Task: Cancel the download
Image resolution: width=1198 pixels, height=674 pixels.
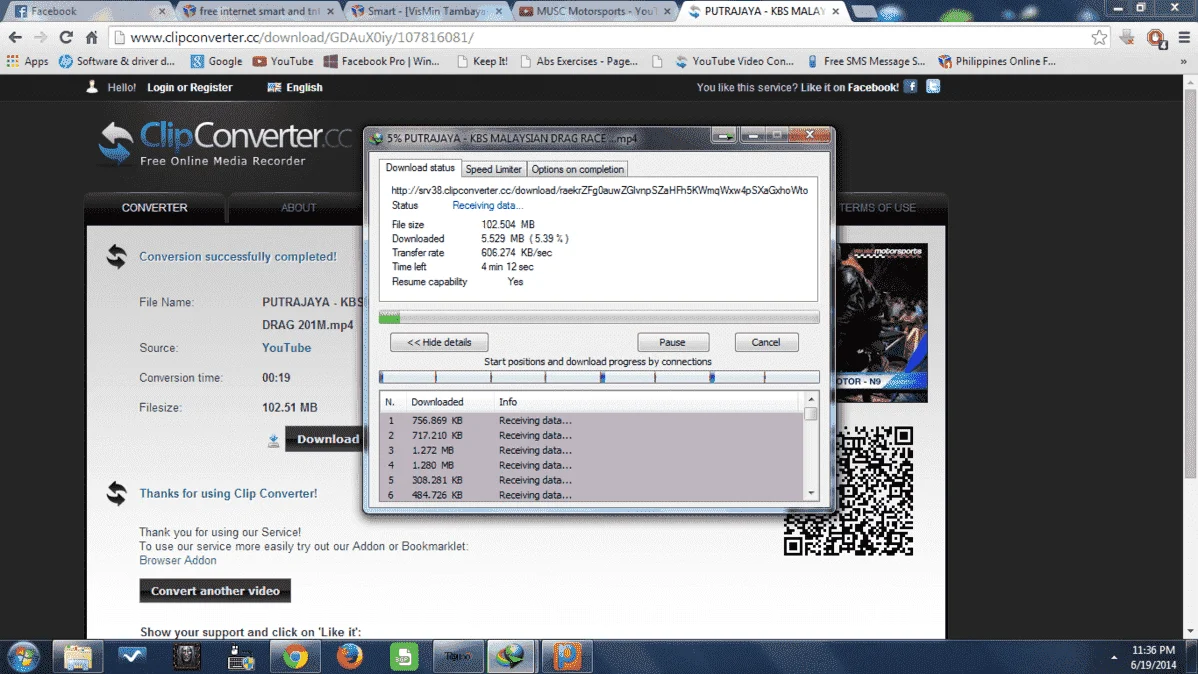Action: 766,342
